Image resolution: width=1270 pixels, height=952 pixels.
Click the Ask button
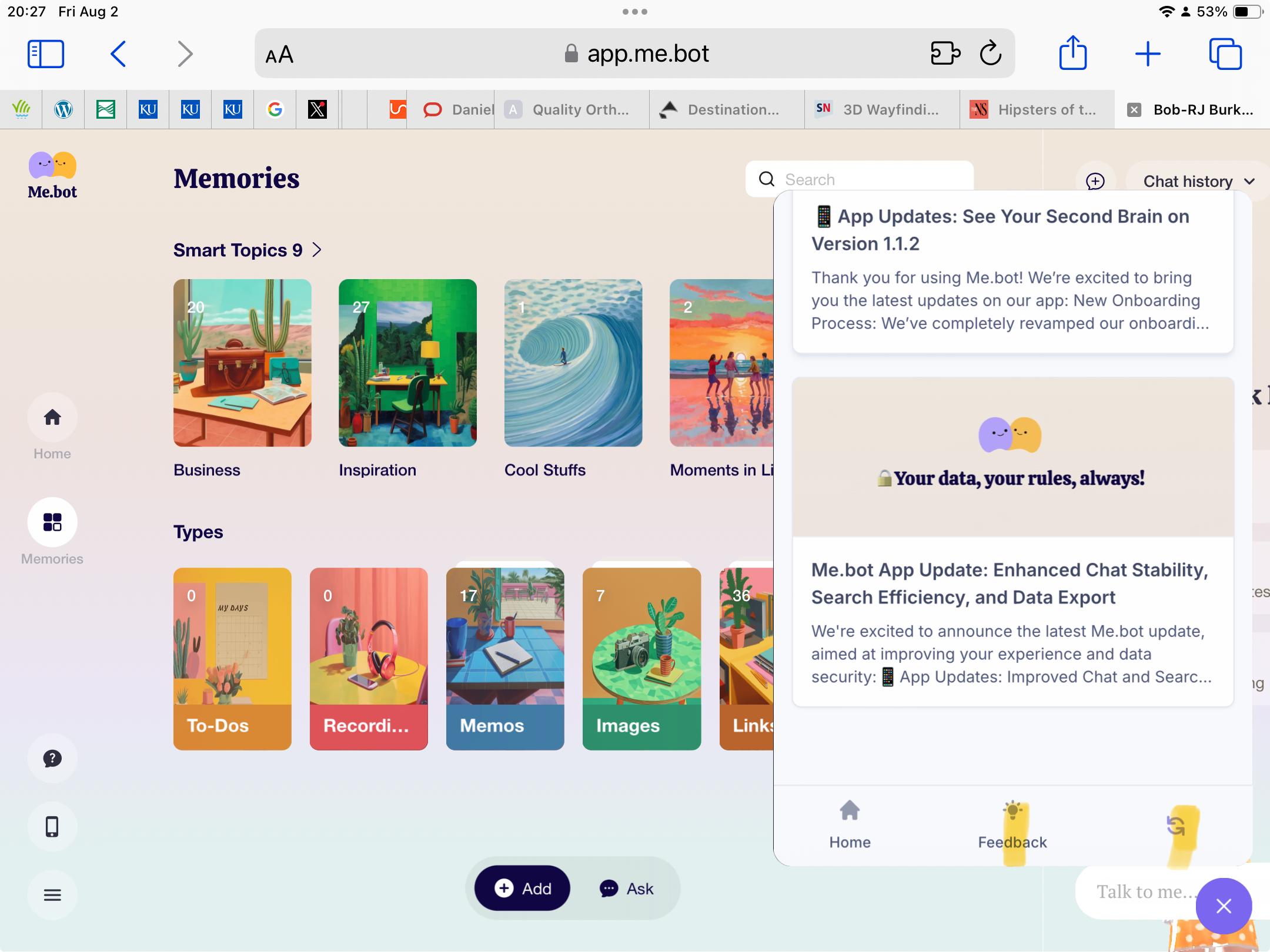click(x=627, y=889)
